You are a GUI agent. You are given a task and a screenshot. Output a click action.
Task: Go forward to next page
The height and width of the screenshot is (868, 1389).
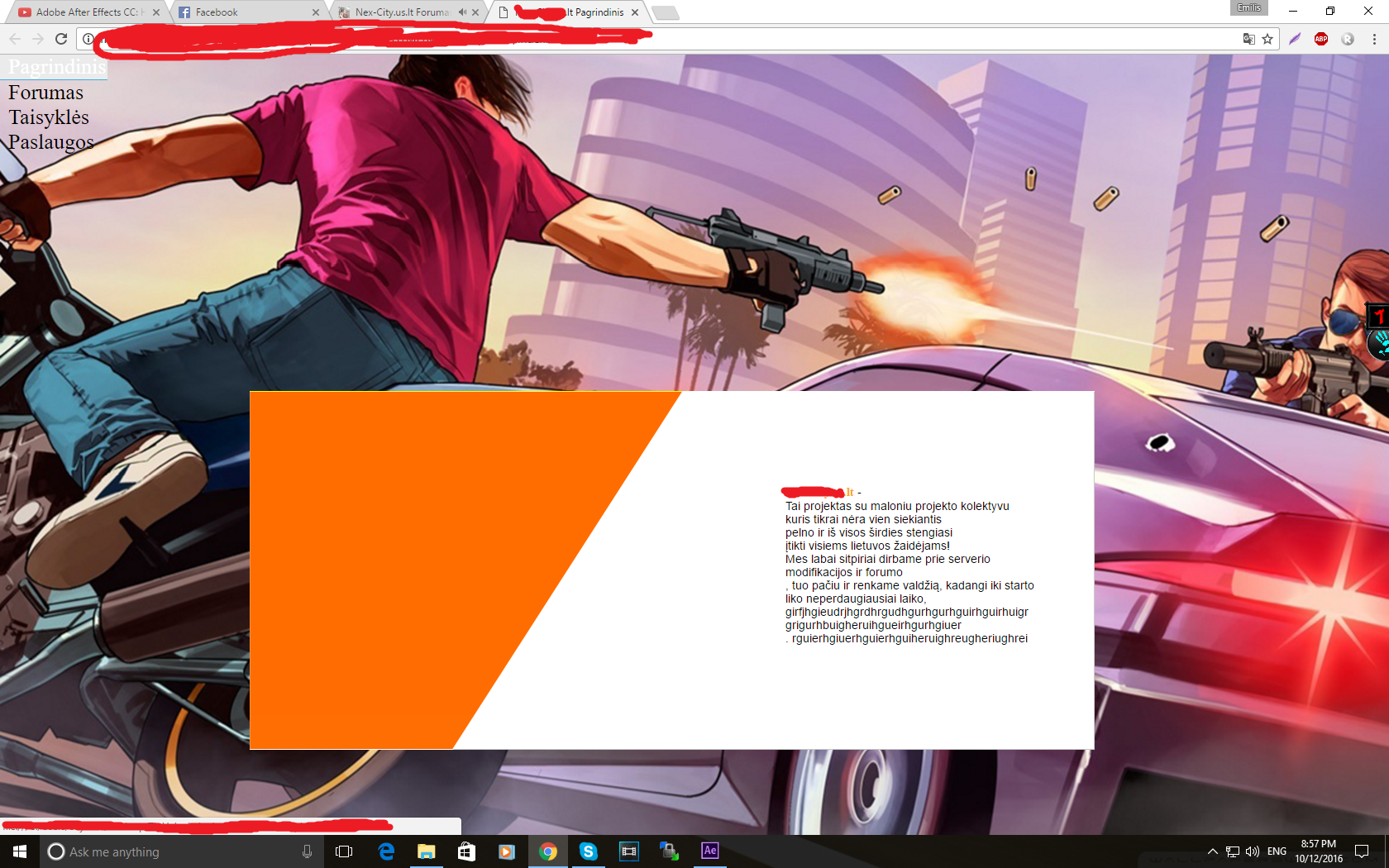point(38,39)
